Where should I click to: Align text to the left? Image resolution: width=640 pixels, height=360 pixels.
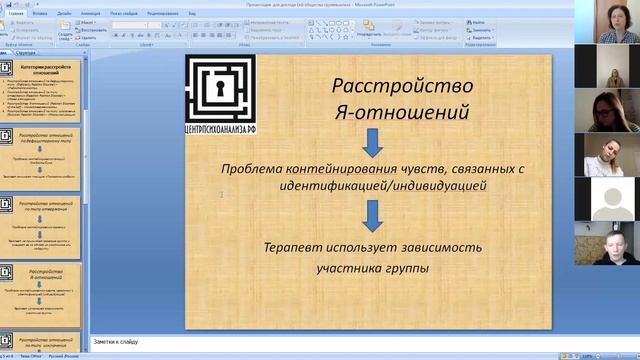point(195,36)
